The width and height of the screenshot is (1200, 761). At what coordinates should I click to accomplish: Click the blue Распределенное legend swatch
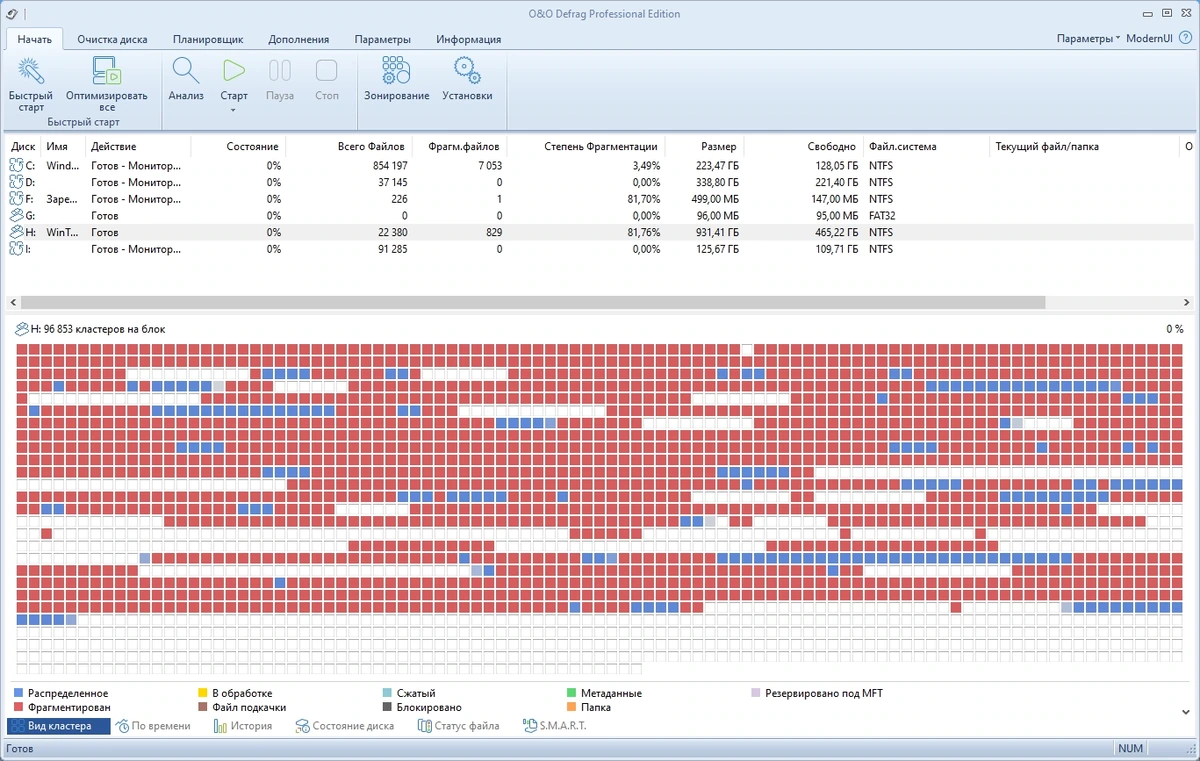(19, 693)
